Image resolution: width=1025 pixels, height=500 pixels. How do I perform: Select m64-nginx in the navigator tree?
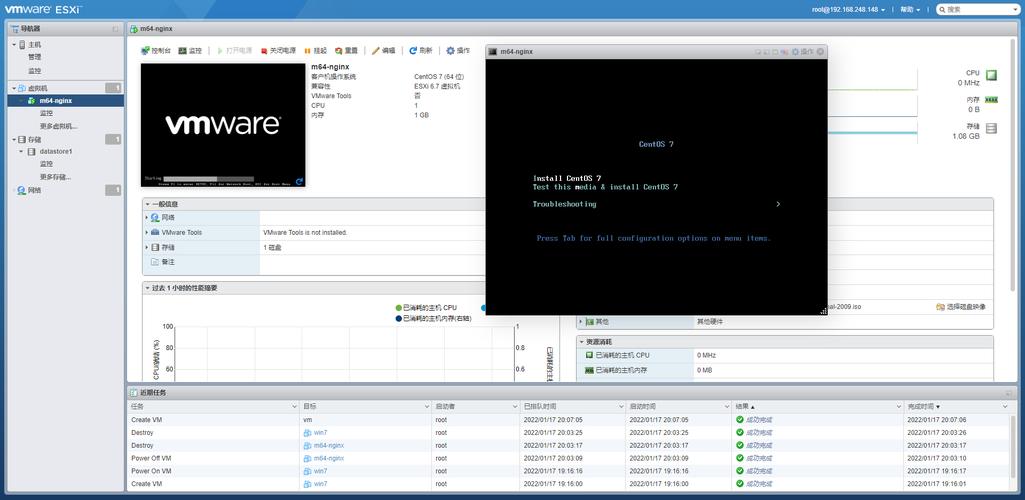(55, 101)
